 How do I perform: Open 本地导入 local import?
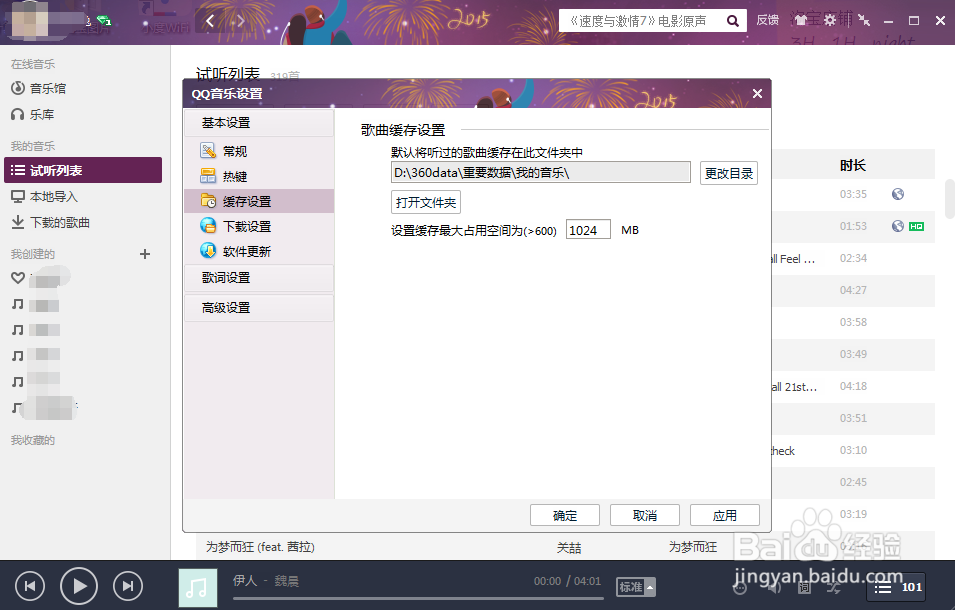click(44, 197)
